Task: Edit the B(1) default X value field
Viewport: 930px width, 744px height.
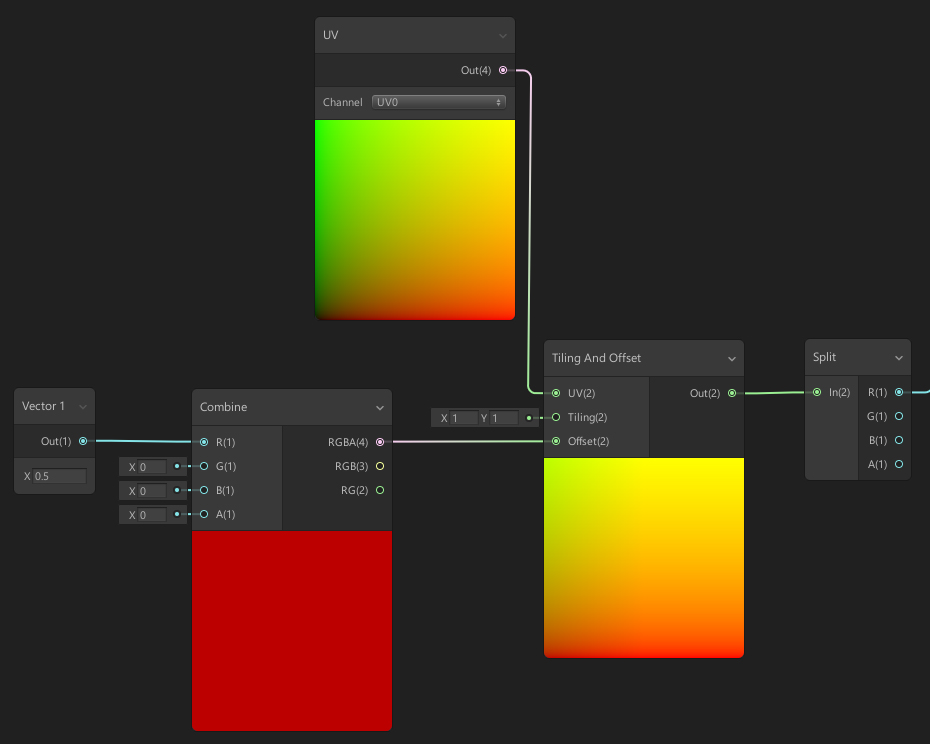Action: tap(152, 491)
